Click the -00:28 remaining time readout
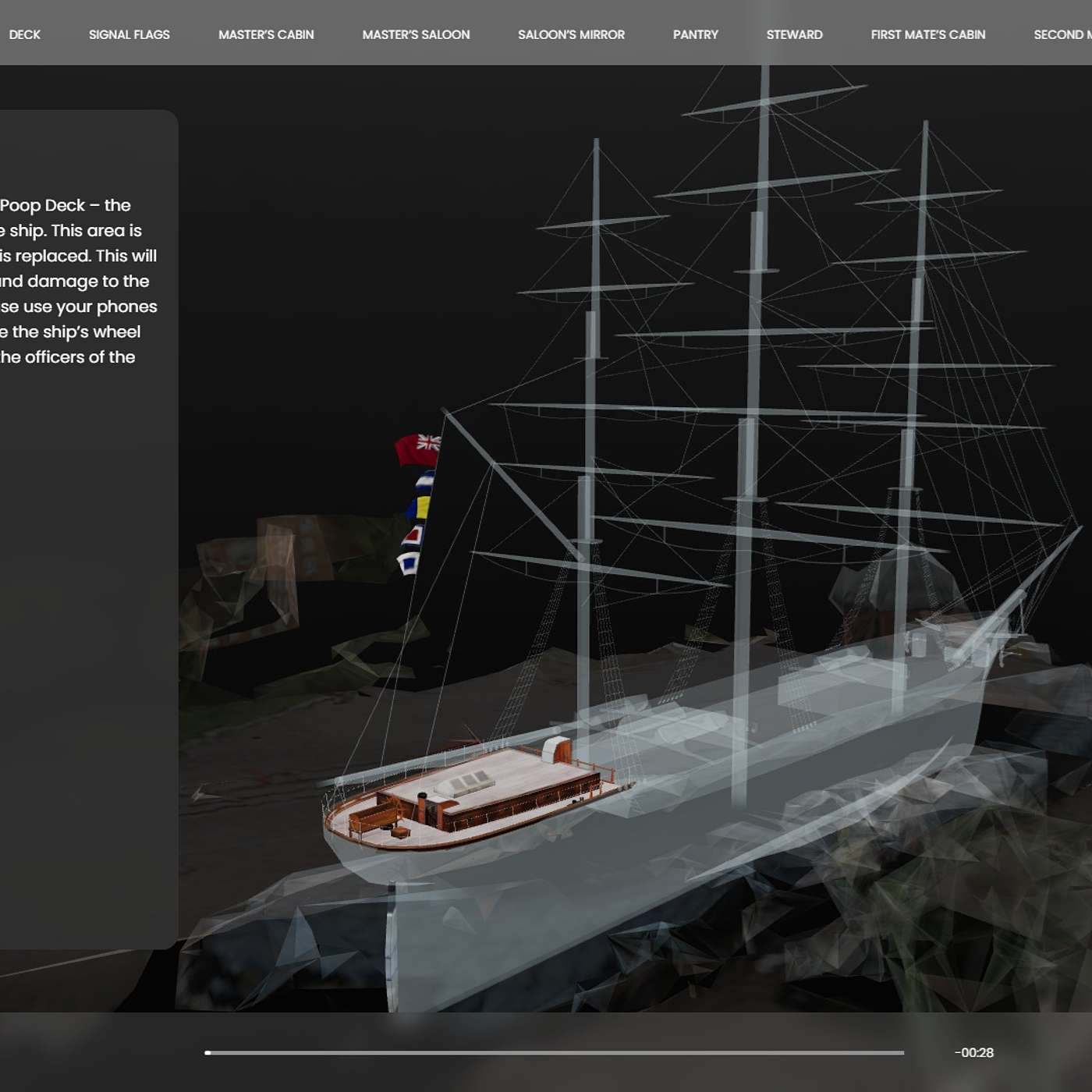The width and height of the screenshot is (1092, 1092). tap(974, 1052)
